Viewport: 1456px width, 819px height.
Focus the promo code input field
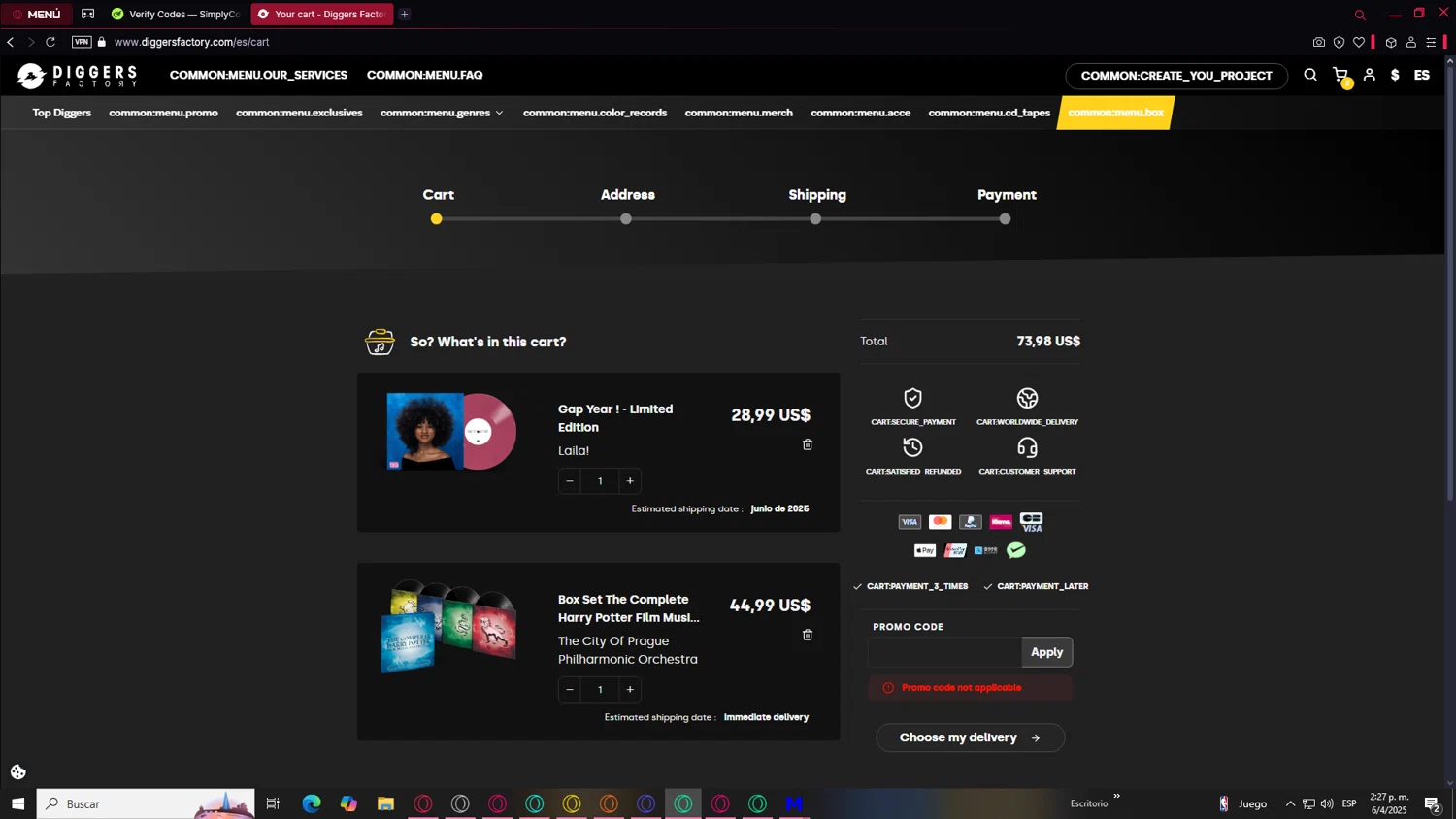944,652
